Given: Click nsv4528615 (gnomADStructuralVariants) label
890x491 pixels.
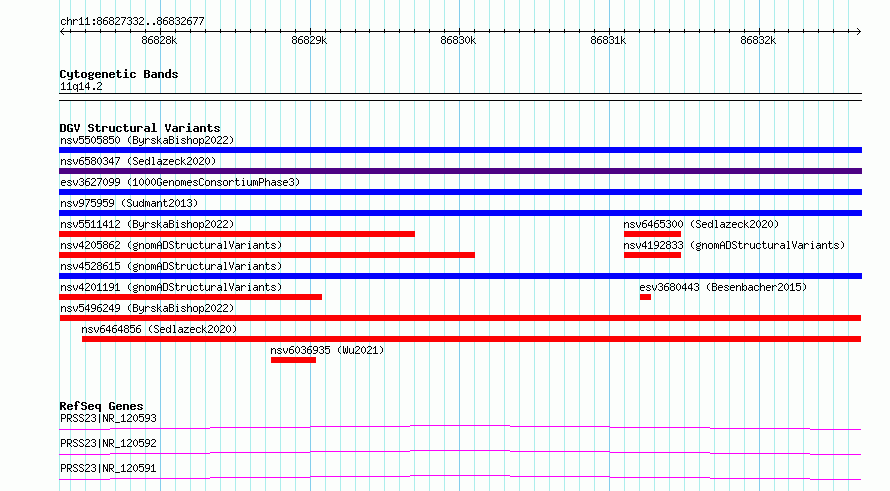Looking at the screenshot, I should [x=171, y=266].
